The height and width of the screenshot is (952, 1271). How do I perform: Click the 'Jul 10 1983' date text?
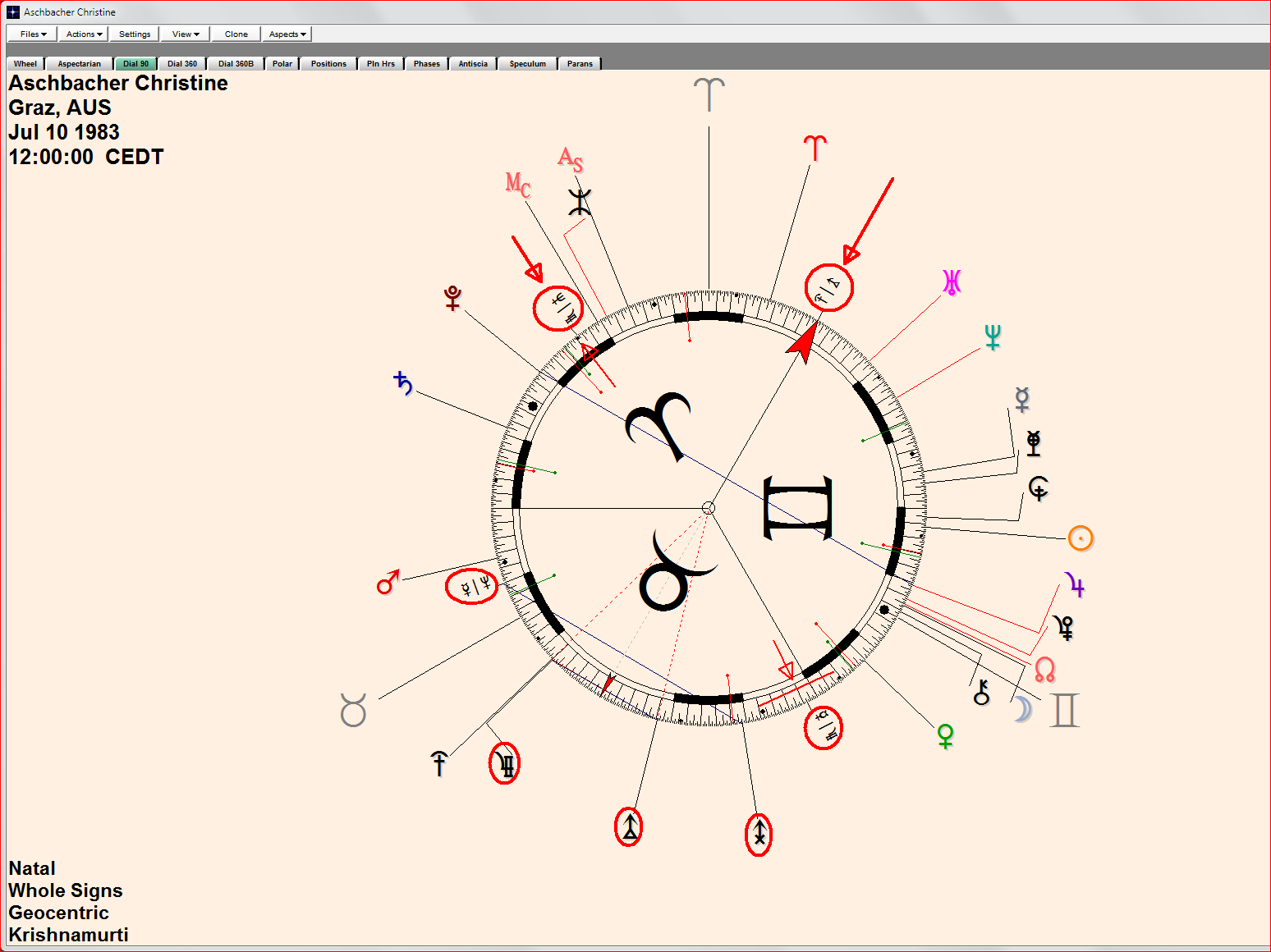[64, 132]
